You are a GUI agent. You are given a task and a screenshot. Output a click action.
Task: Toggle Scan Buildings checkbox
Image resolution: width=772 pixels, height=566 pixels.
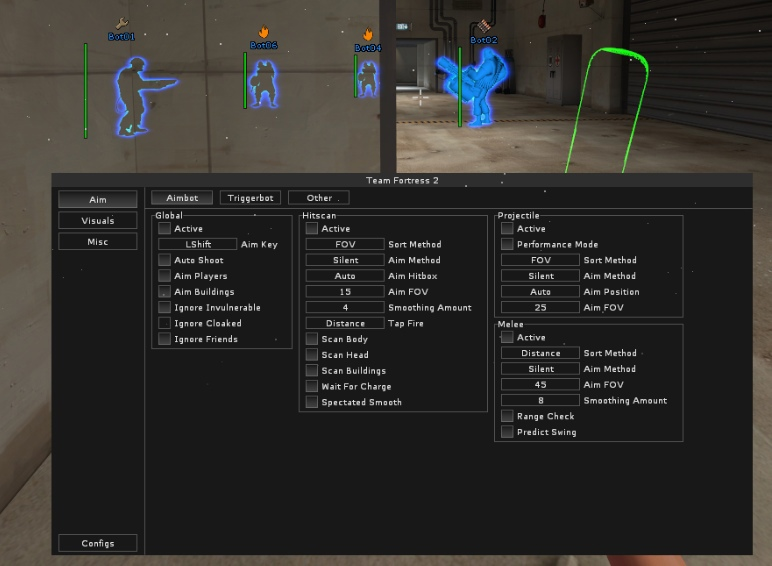[x=312, y=370]
